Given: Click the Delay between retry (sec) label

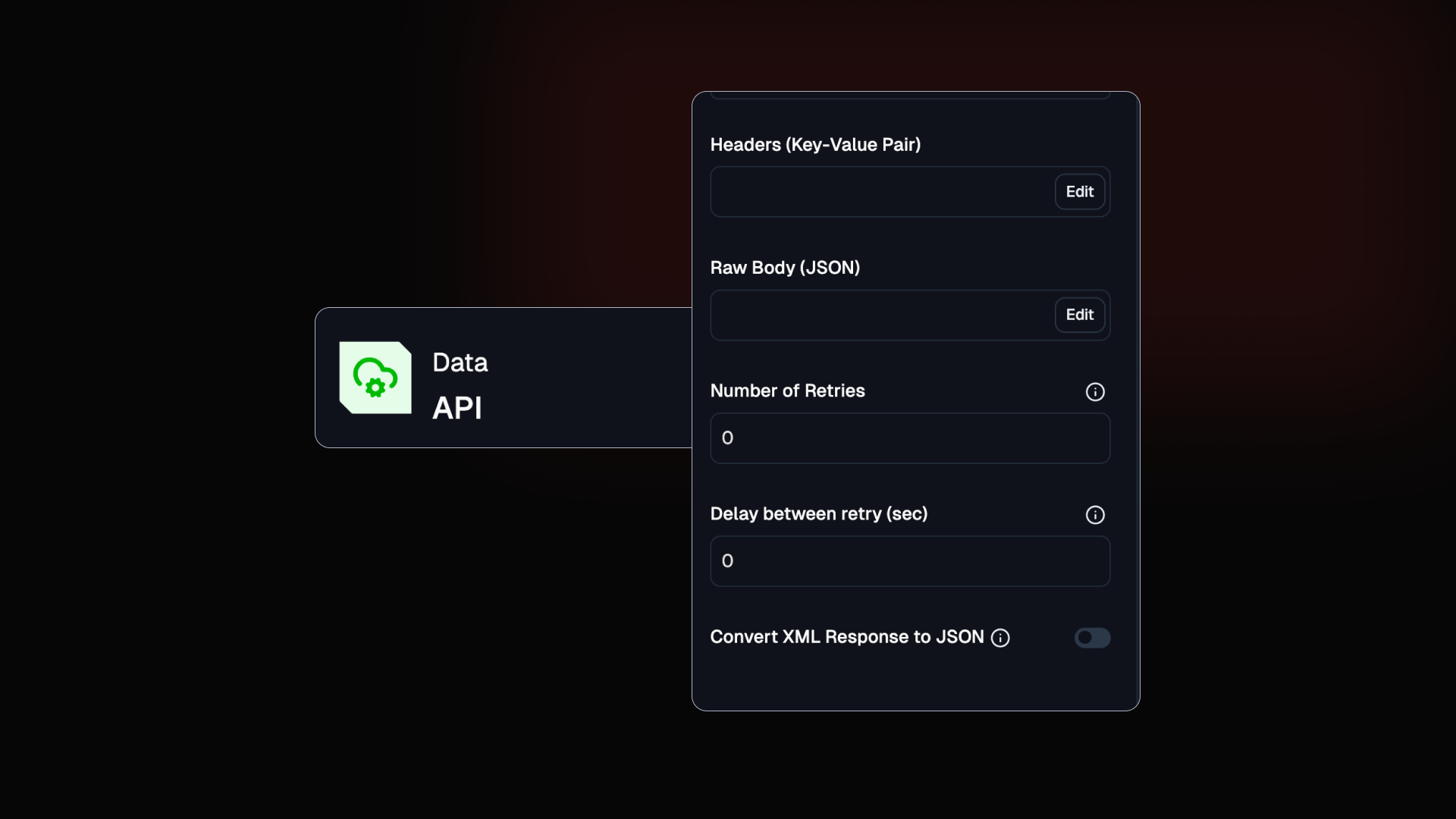Looking at the screenshot, I should click(x=819, y=514).
